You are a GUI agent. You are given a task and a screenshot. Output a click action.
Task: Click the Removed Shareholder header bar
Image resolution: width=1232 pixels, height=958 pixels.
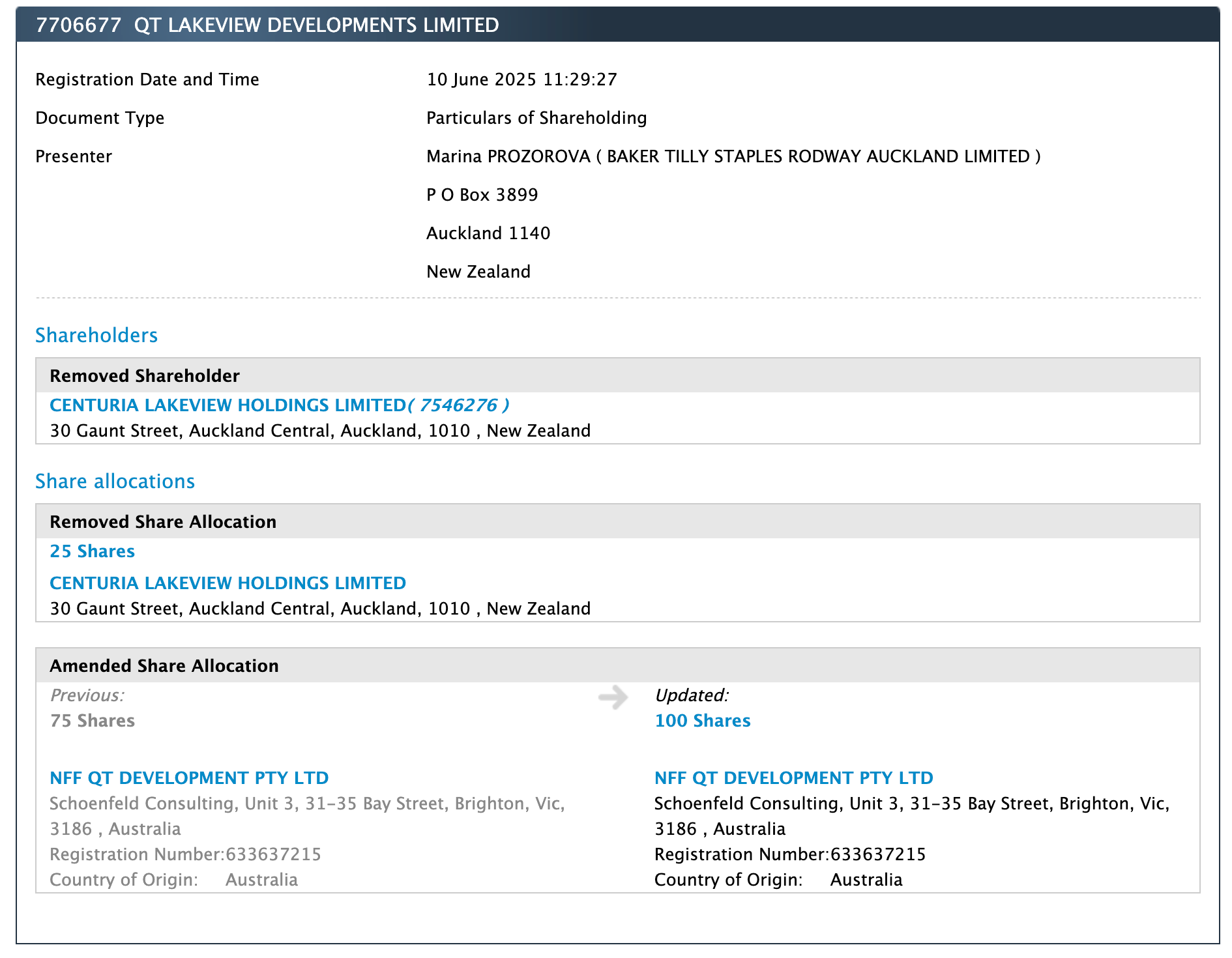click(x=617, y=375)
